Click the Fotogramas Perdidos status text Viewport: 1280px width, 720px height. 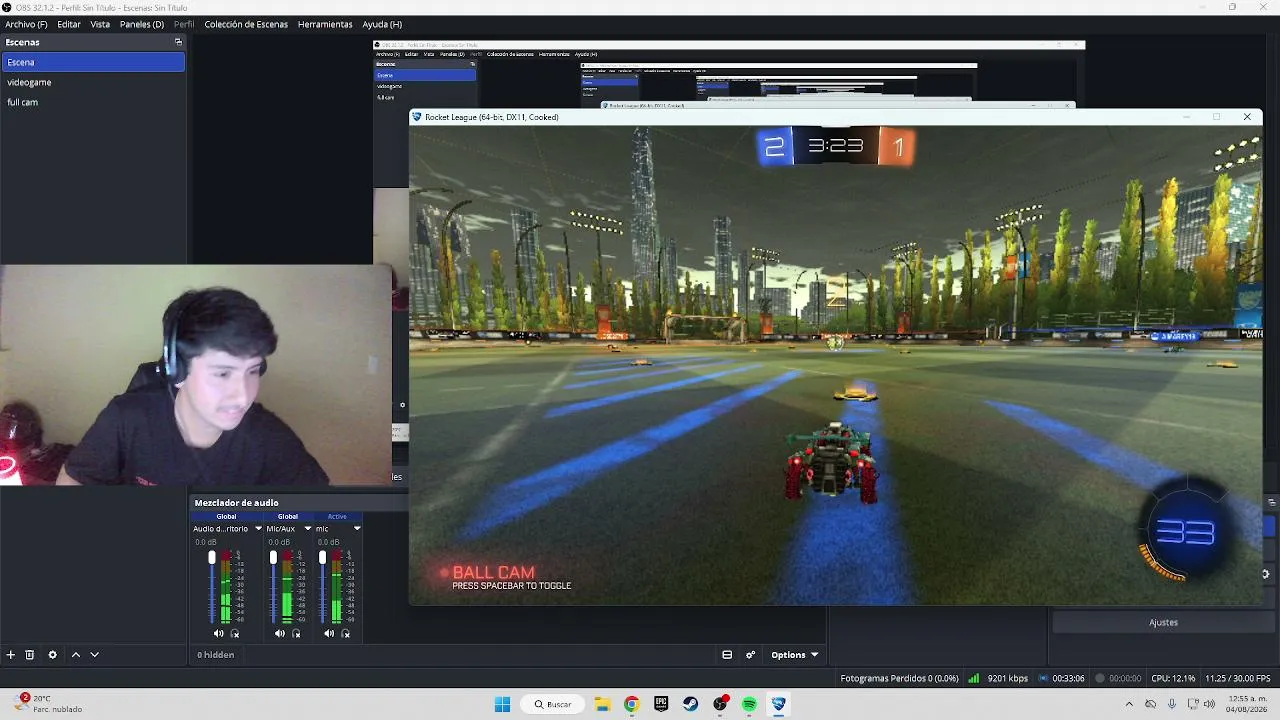tap(899, 678)
